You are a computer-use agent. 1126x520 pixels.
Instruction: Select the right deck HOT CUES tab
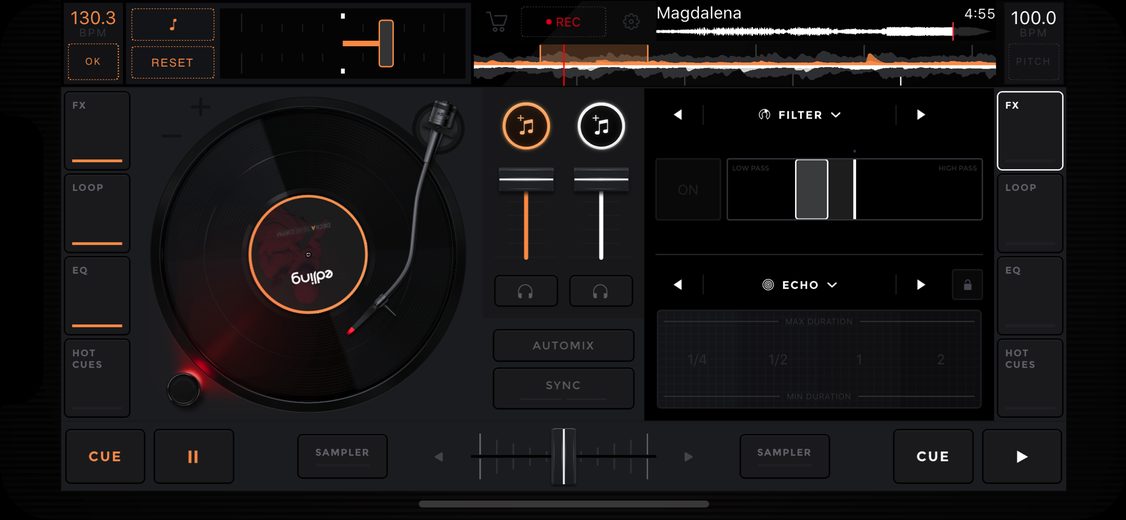1030,379
